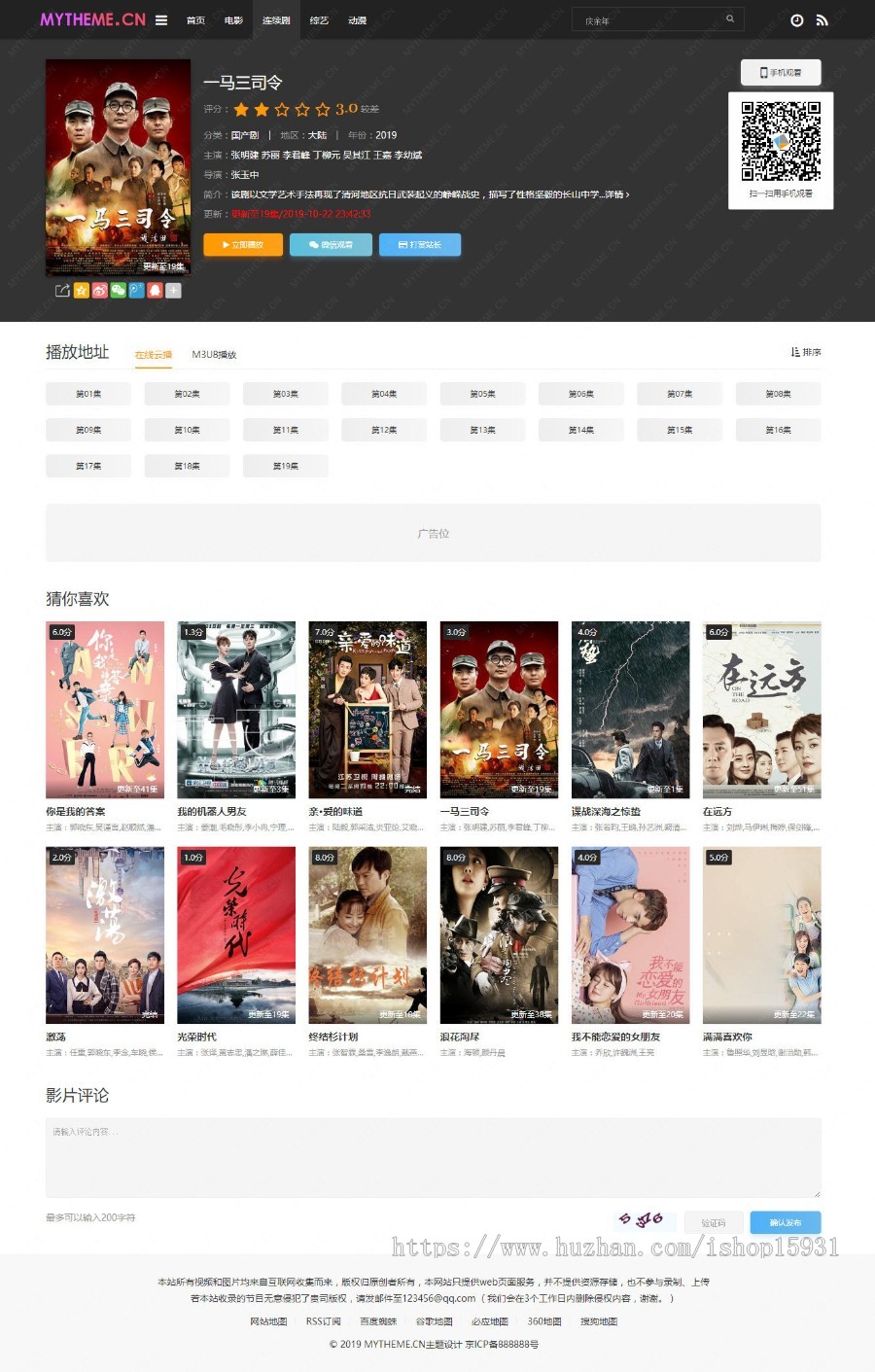Open the RSS feed icon
Viewport: 875px width, 1372px height.
pyautogui.click(x=822, y=19)
